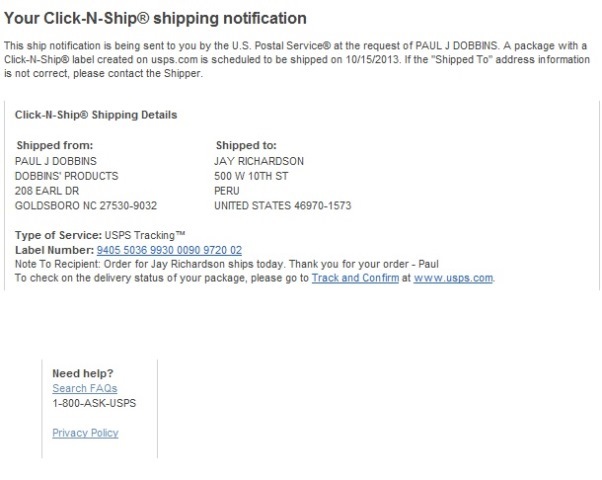This screenshot has height=480, width=602.
Task: Click the 1-800-ASK-USPS phone number
Action: pyautogui.click(x=94, y=403)
